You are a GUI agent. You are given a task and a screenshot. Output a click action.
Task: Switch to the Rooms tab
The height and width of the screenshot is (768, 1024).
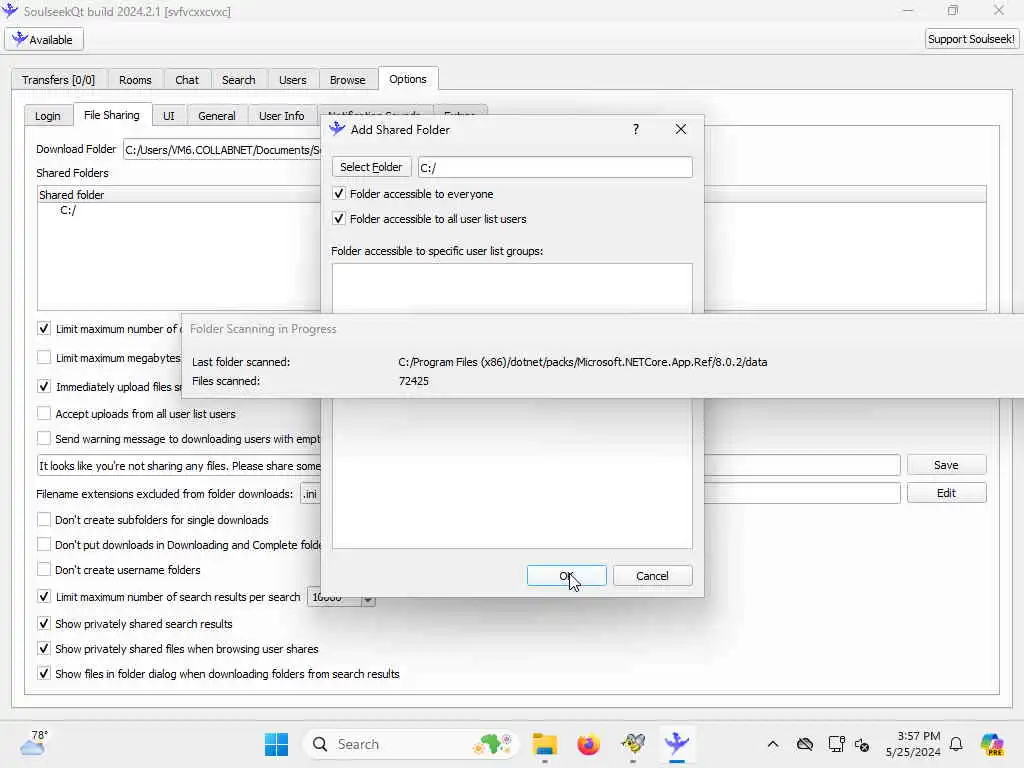(135, 80)
